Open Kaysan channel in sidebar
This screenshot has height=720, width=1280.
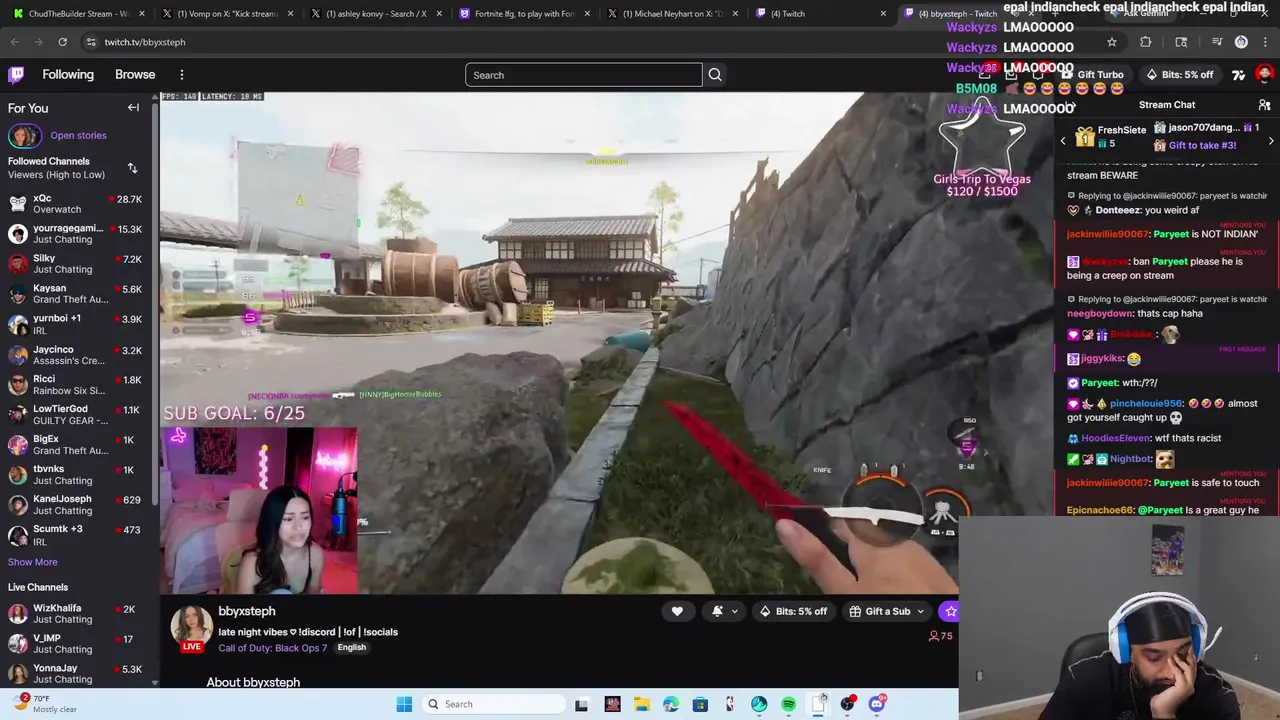(76, 294)
